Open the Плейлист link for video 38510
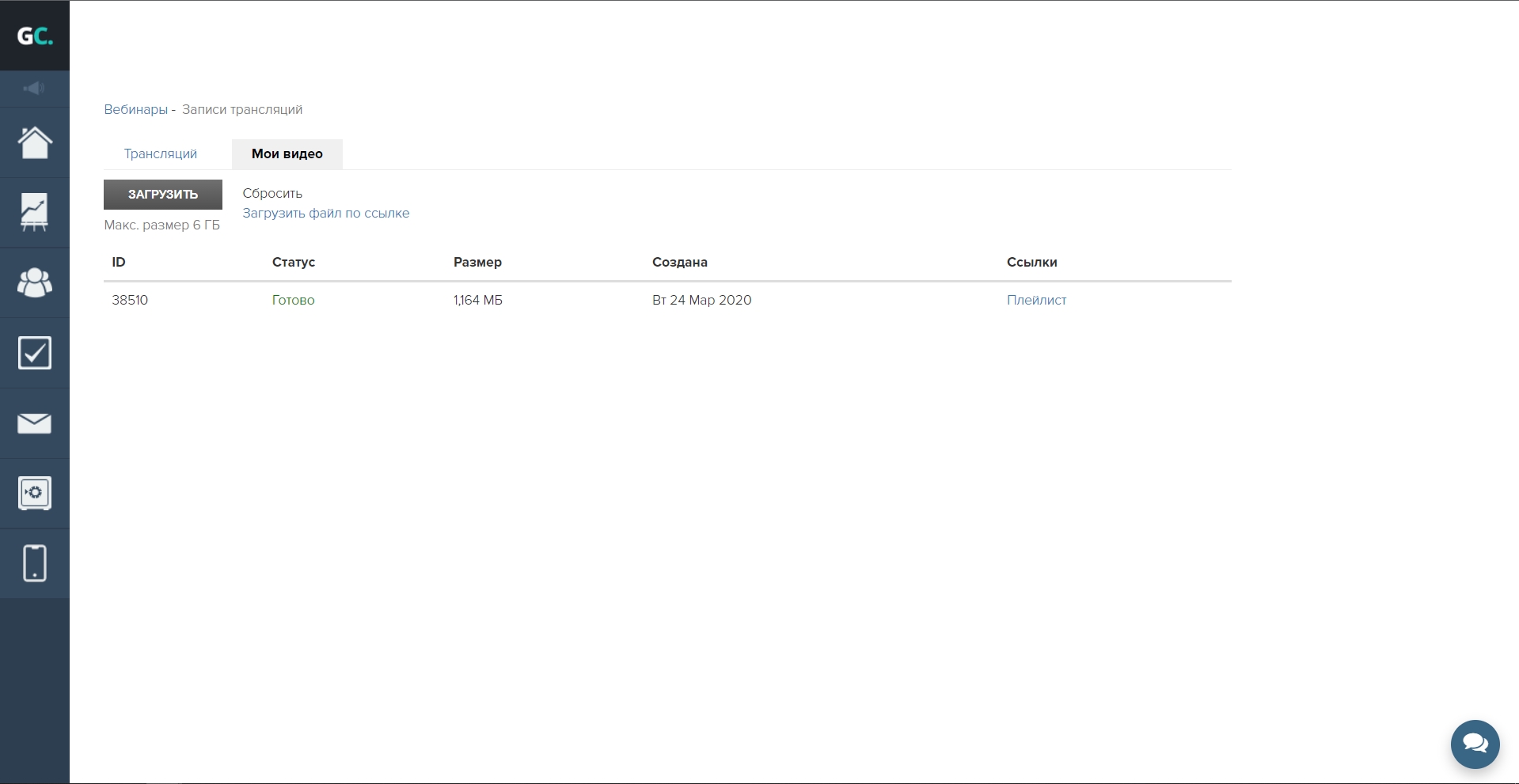 [1036, 300]
